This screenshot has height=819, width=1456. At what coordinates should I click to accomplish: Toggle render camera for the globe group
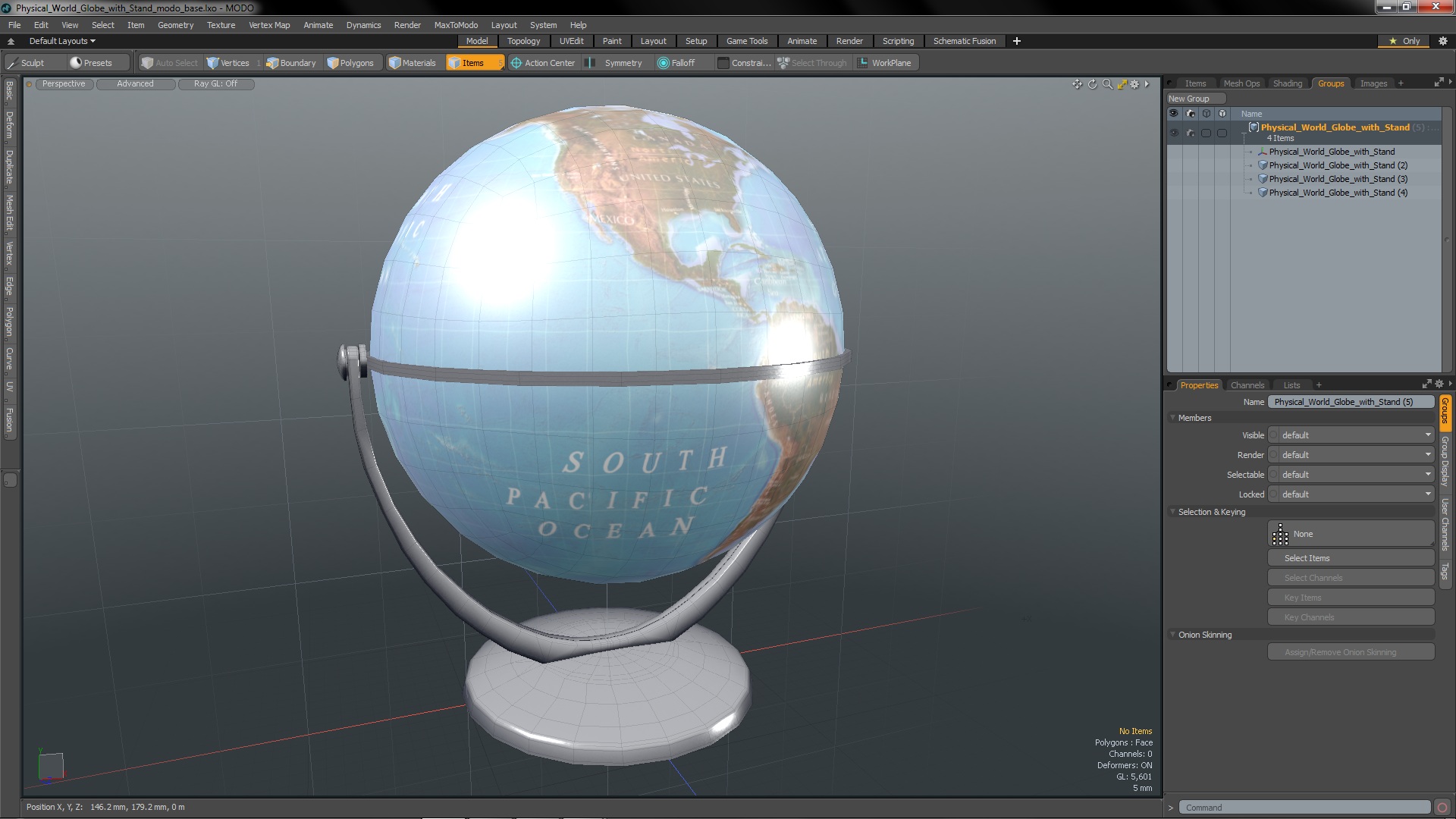(1190, 133)
